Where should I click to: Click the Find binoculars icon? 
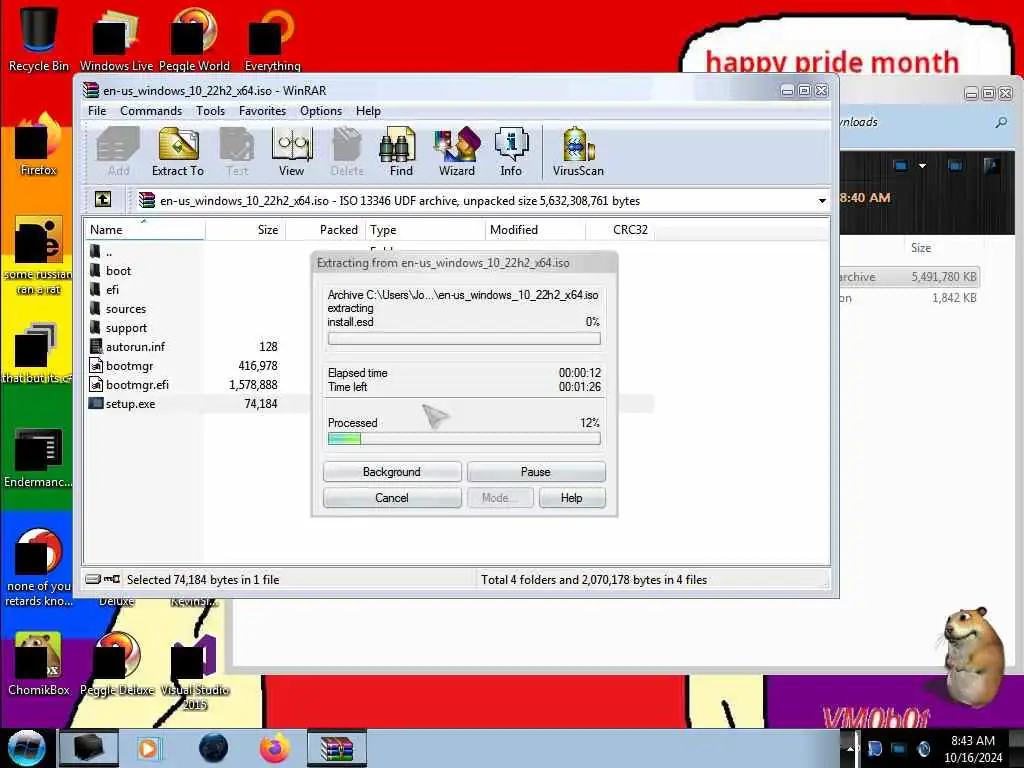pyautogui.click(x=400, y=152)
